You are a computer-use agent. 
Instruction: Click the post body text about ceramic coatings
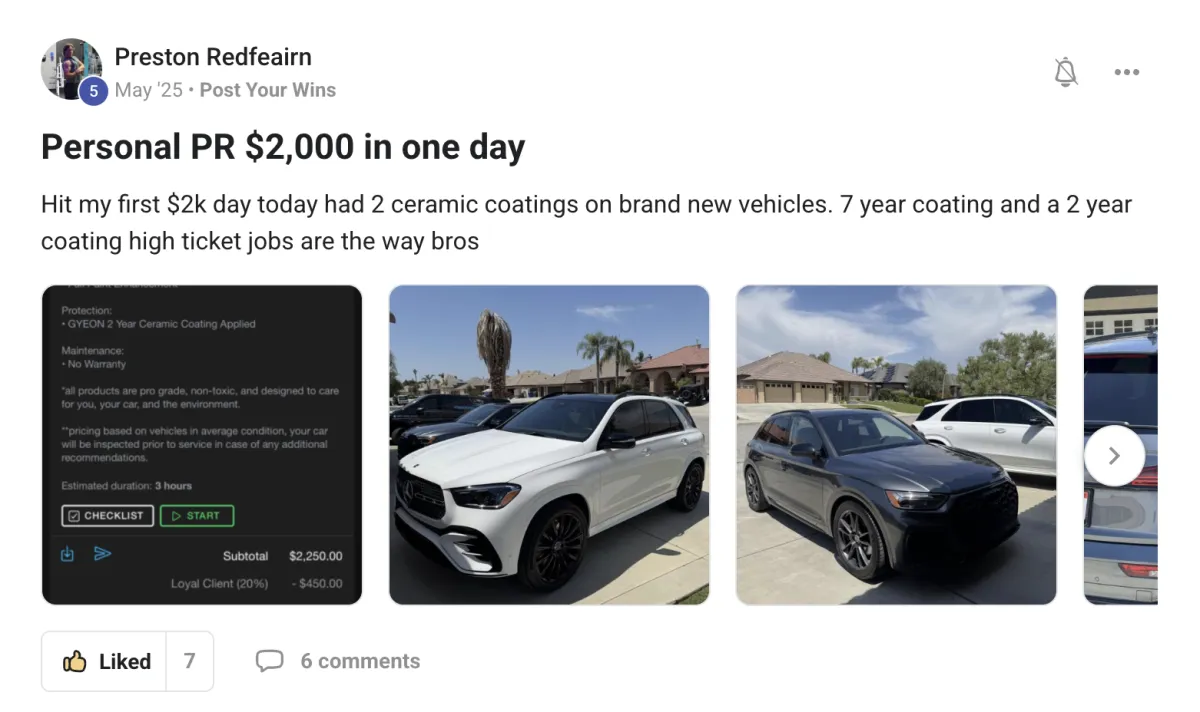(586, 223)
